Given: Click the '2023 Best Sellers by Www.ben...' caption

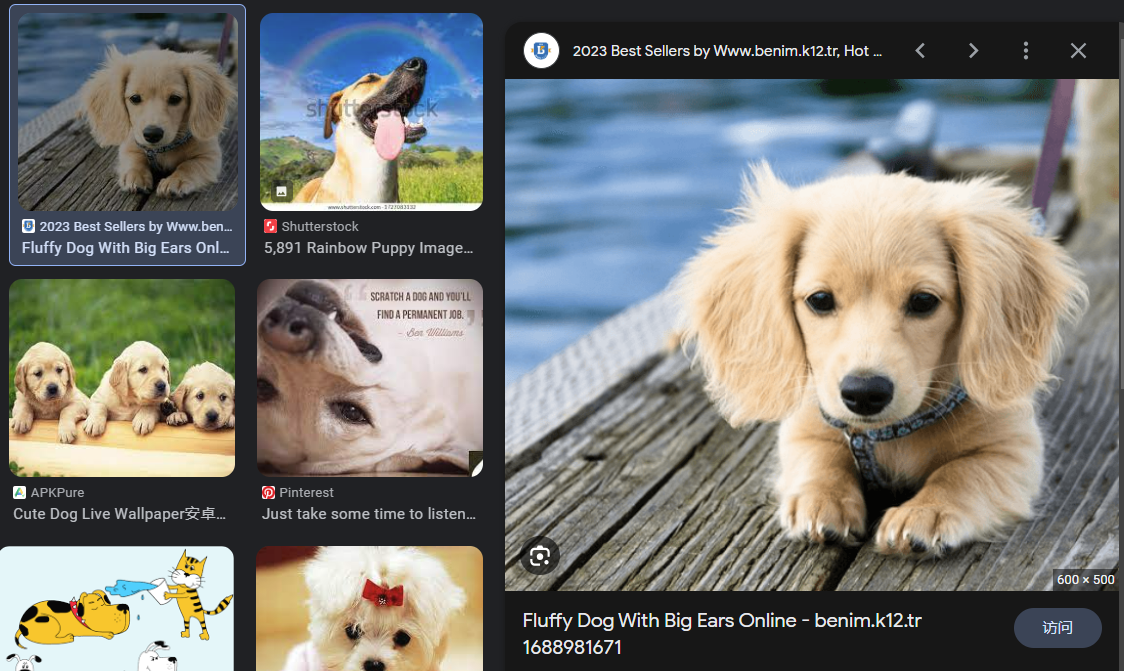Looking at the screenshot, I should (135, 227).
